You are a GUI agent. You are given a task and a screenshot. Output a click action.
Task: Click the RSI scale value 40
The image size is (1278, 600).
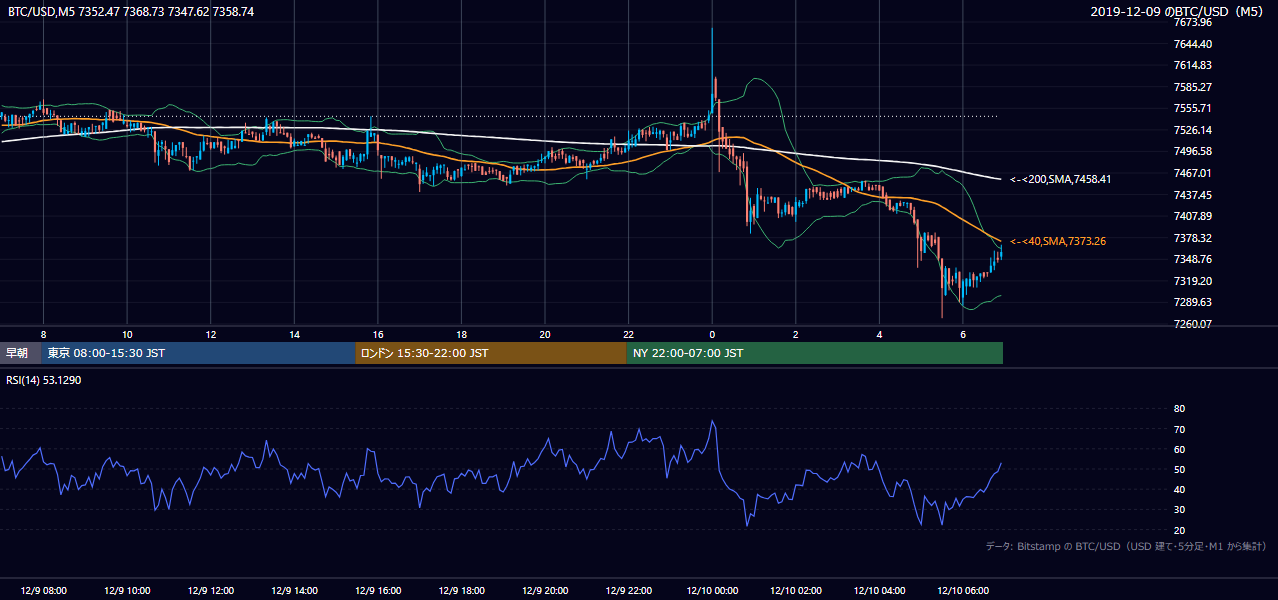coord(1179,489)
